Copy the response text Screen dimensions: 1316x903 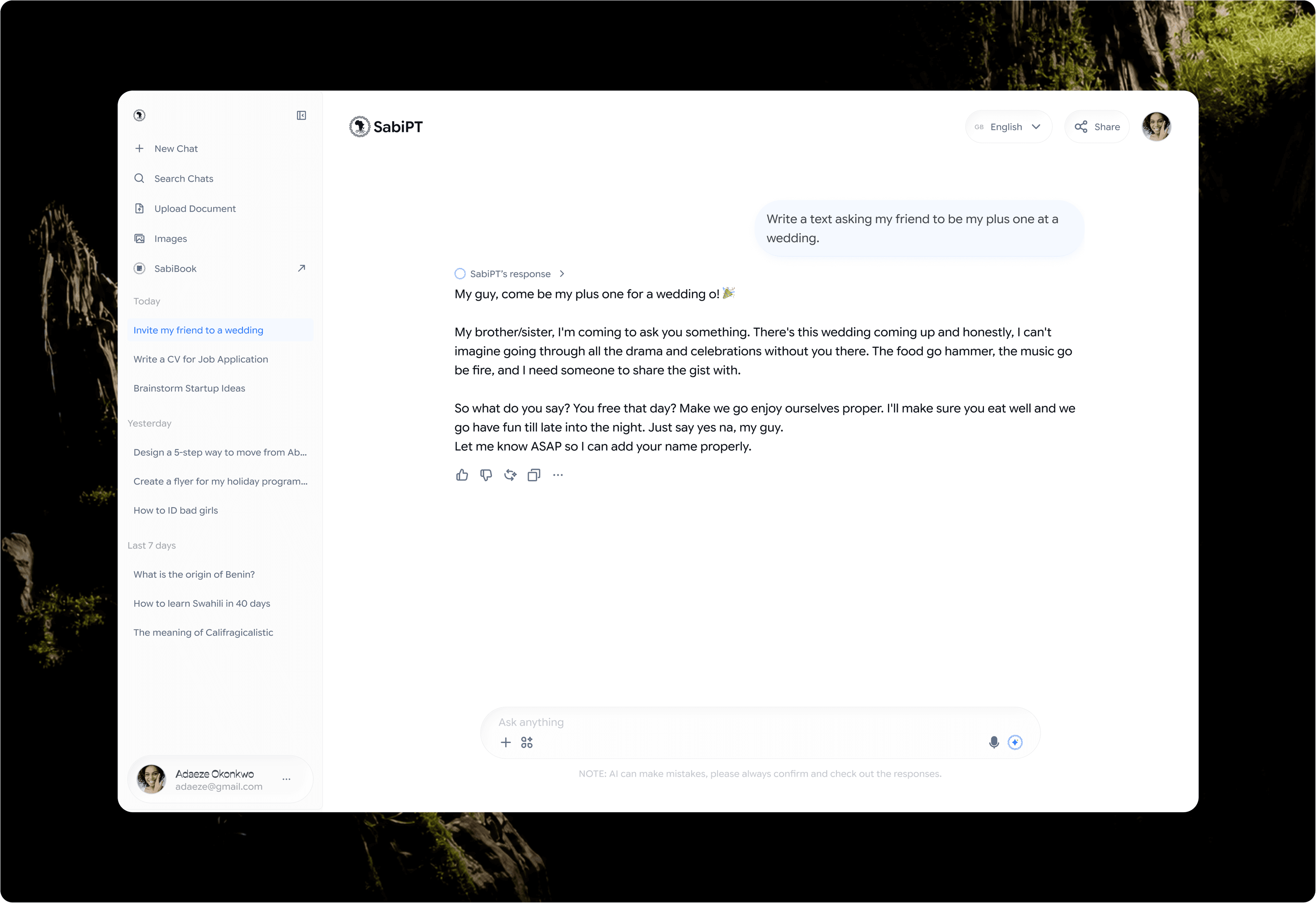534,475
